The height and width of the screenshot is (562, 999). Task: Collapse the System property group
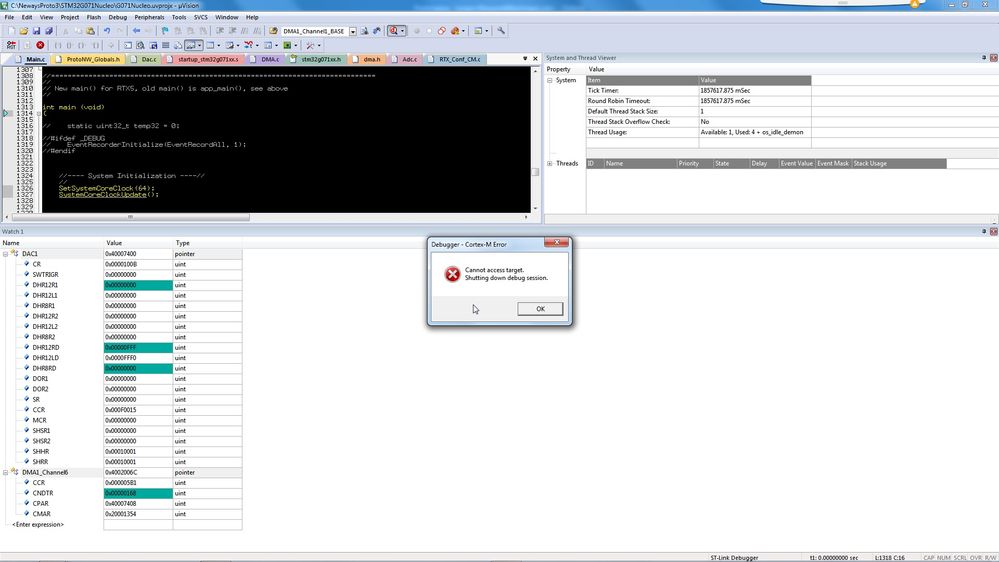click(x=549, y=80)
